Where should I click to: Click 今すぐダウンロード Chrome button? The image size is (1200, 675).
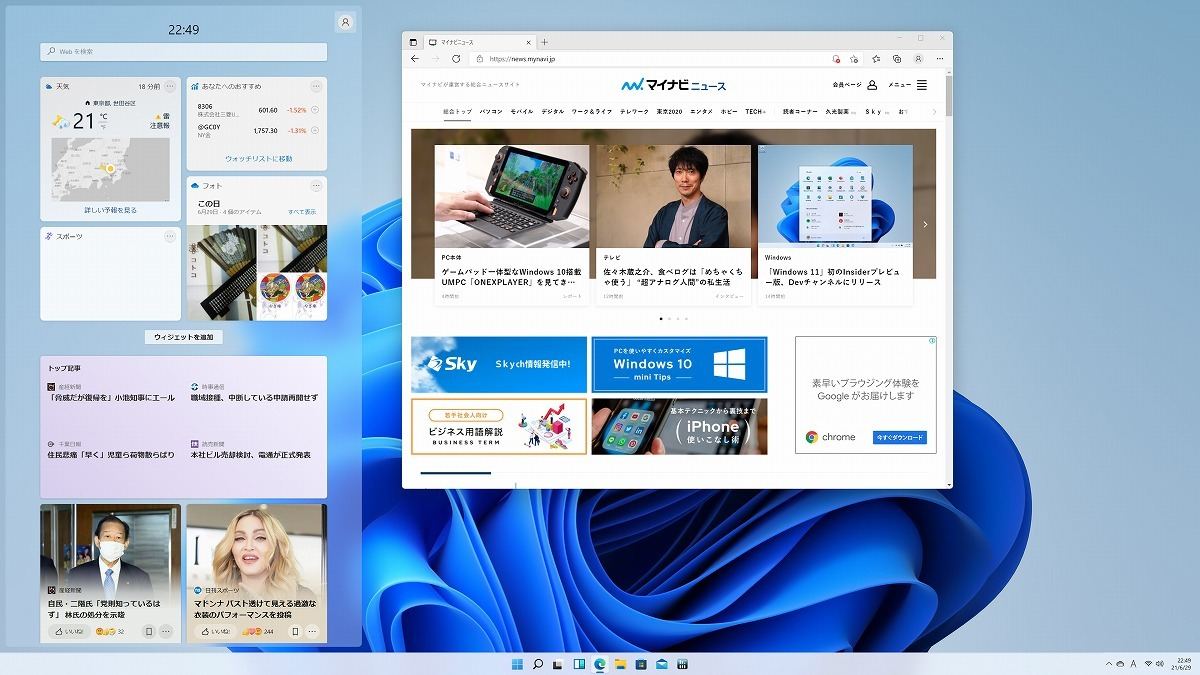(900, 437)
